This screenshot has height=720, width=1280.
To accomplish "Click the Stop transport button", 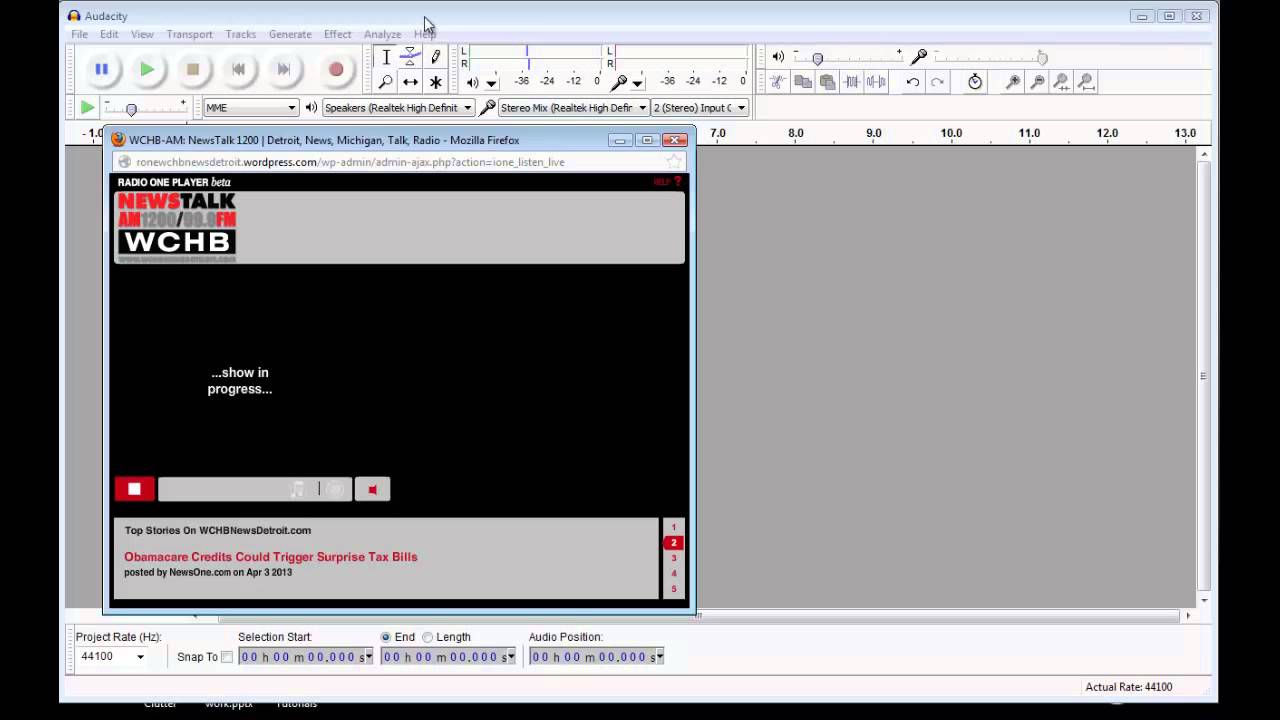I will click(x=193, y=69).
